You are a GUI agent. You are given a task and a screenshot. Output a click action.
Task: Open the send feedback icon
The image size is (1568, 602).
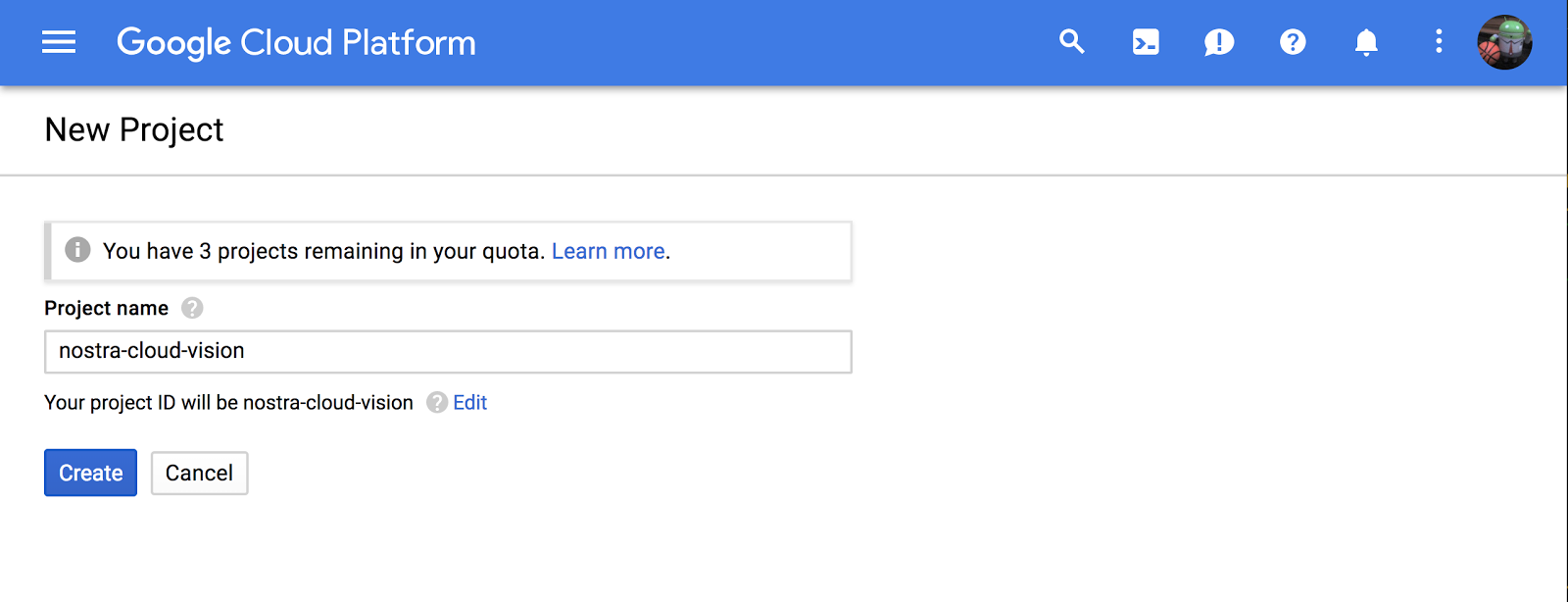(1218, 42)
